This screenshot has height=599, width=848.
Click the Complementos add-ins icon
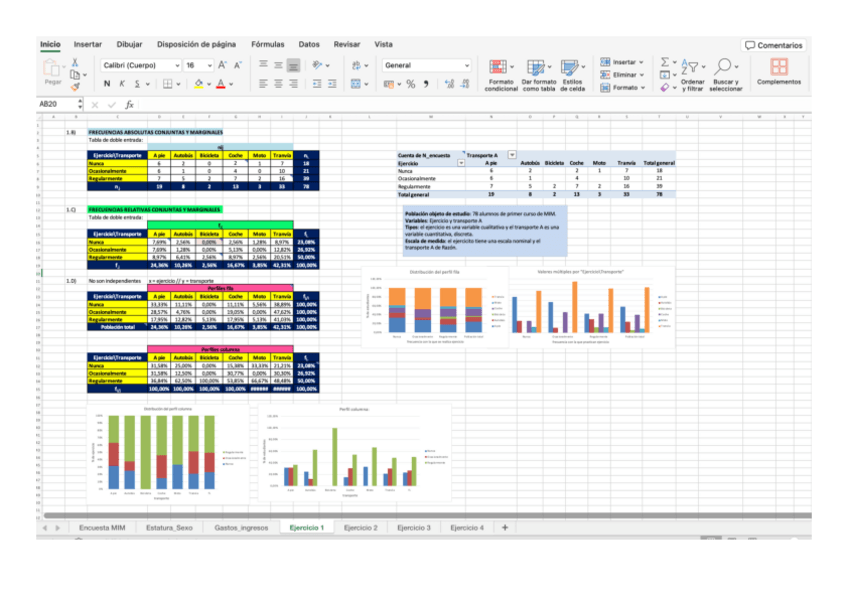[778, 70]
